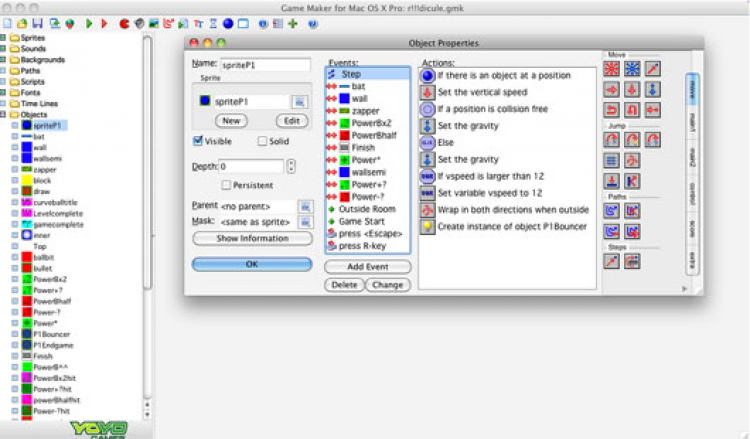Open the Mask sprite chooser menu
Viewport: 750px width, 439px height.
[x=305, y=222]
